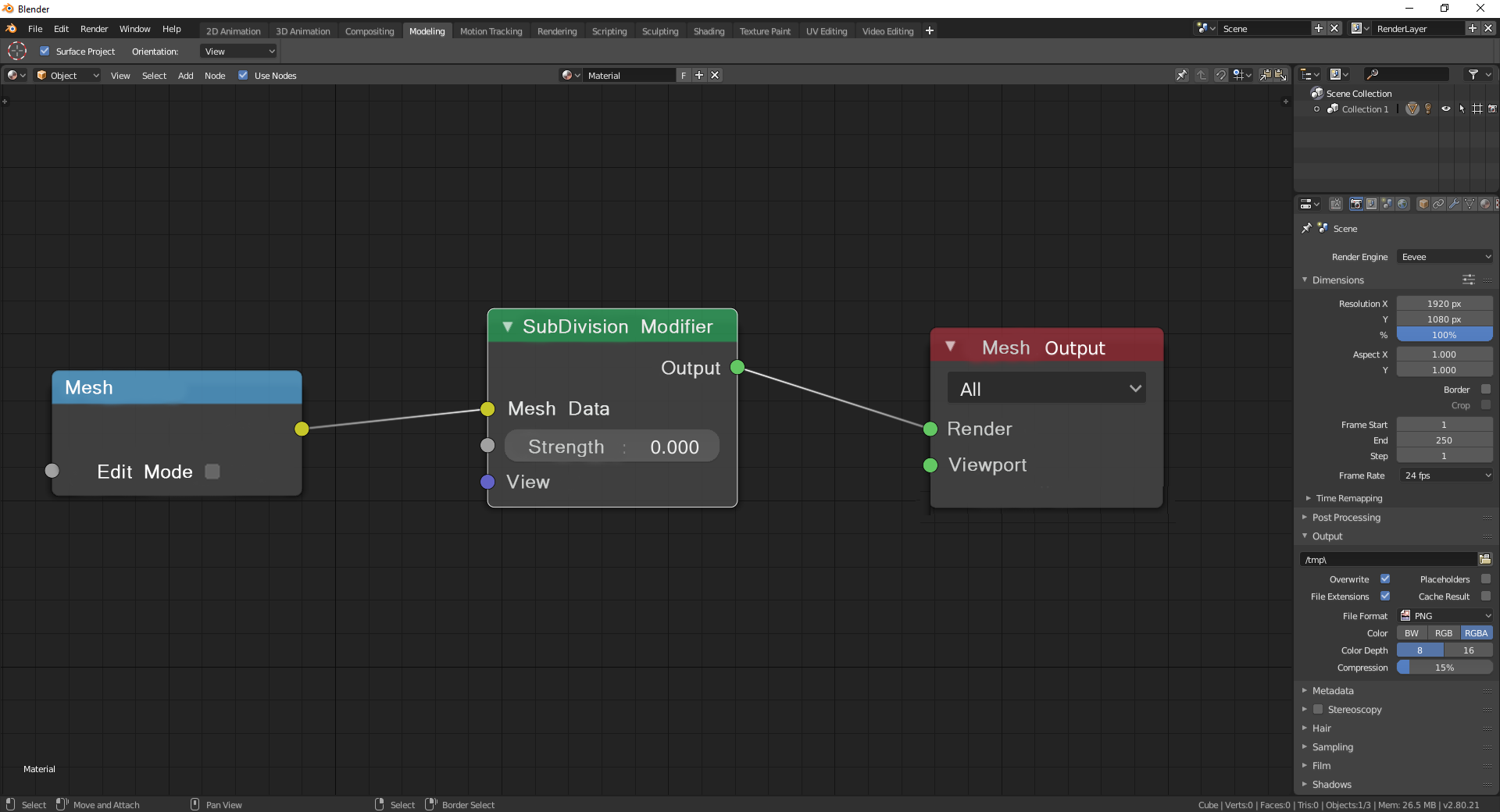Switch to the Sculpting workspace tab
Screen dimensions: 1500x812
tap(660, 31)
